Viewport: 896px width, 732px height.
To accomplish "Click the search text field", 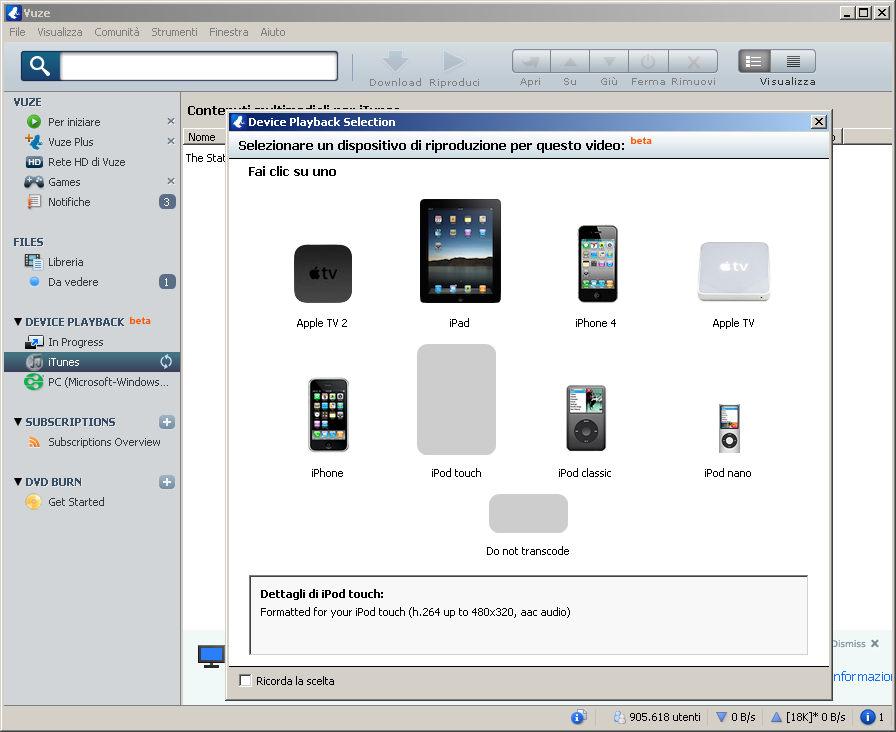I will 199,67.
